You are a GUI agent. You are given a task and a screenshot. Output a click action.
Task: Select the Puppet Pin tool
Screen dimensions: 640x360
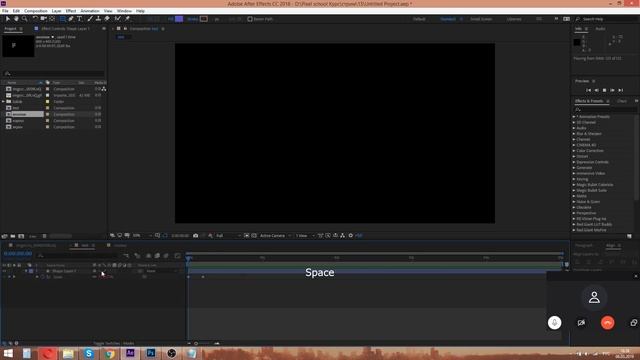[127, 19]
